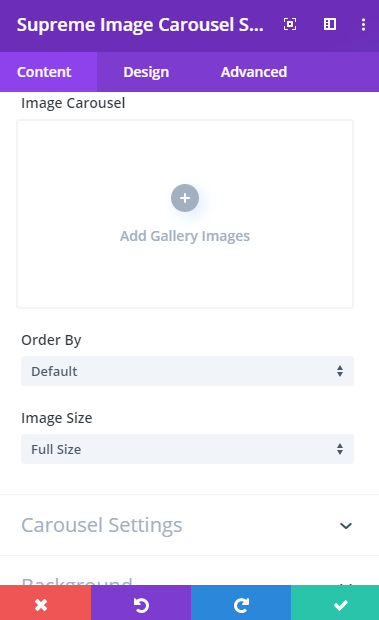Click the Add Gallery Images text
This screenshot has height=620, width=379.
click(x=185, y=236)
